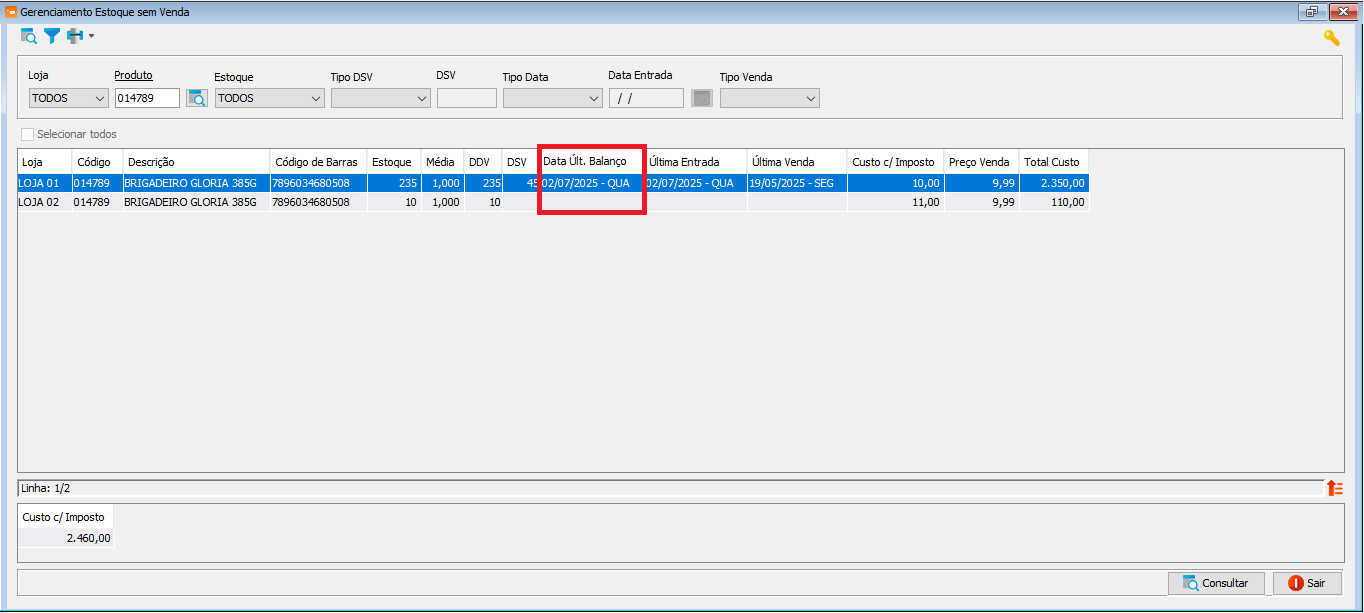This screenshot has height=613, width=1364.
Task: Click in the DSV input field
Action: [x=466, y=98]
